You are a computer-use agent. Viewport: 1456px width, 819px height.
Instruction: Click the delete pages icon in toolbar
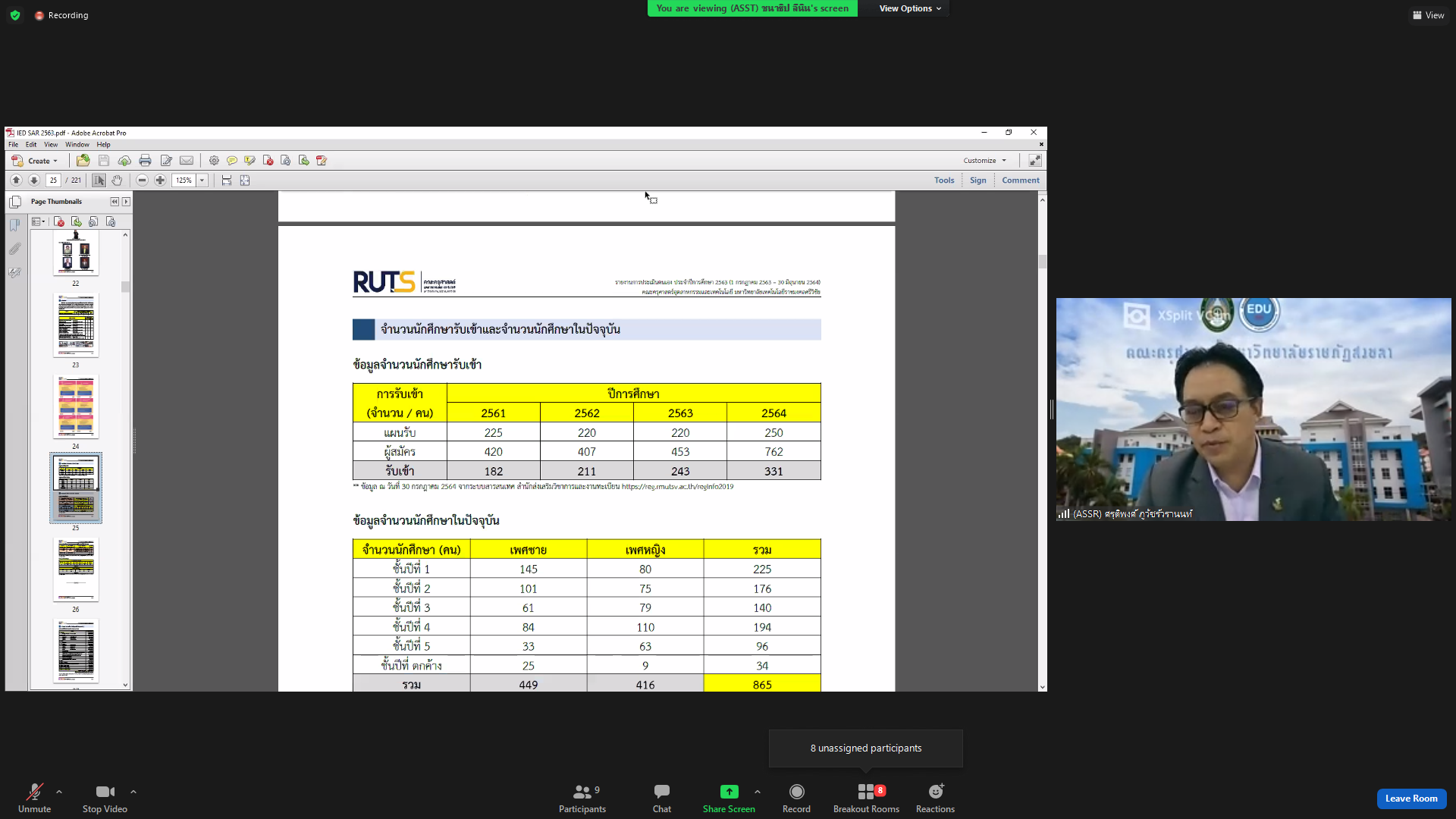268,161
